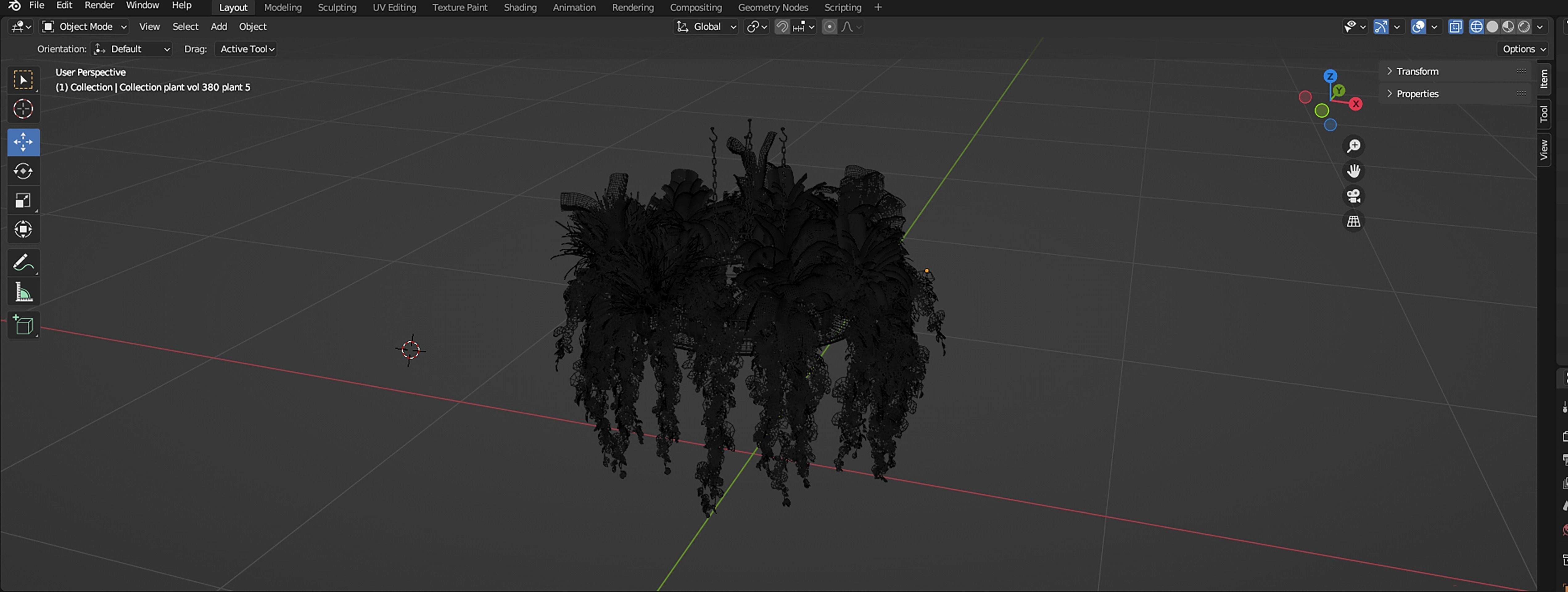This screenshot has height=592, width=1568.
Task: Select the Select Box tool
Action: point(23,80)
